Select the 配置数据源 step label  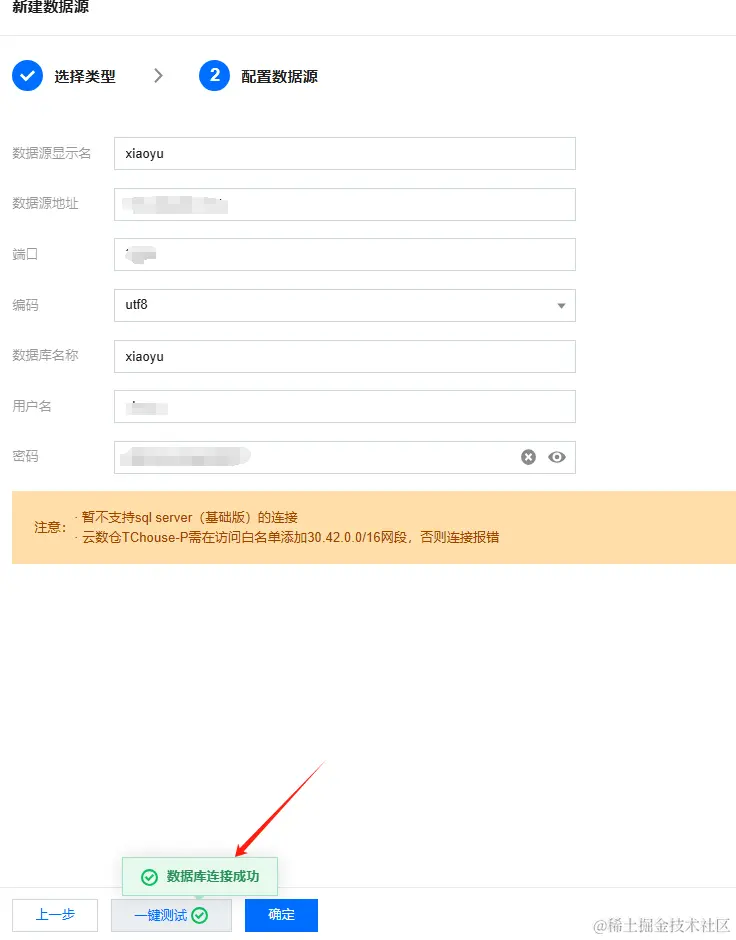[279, 77]
